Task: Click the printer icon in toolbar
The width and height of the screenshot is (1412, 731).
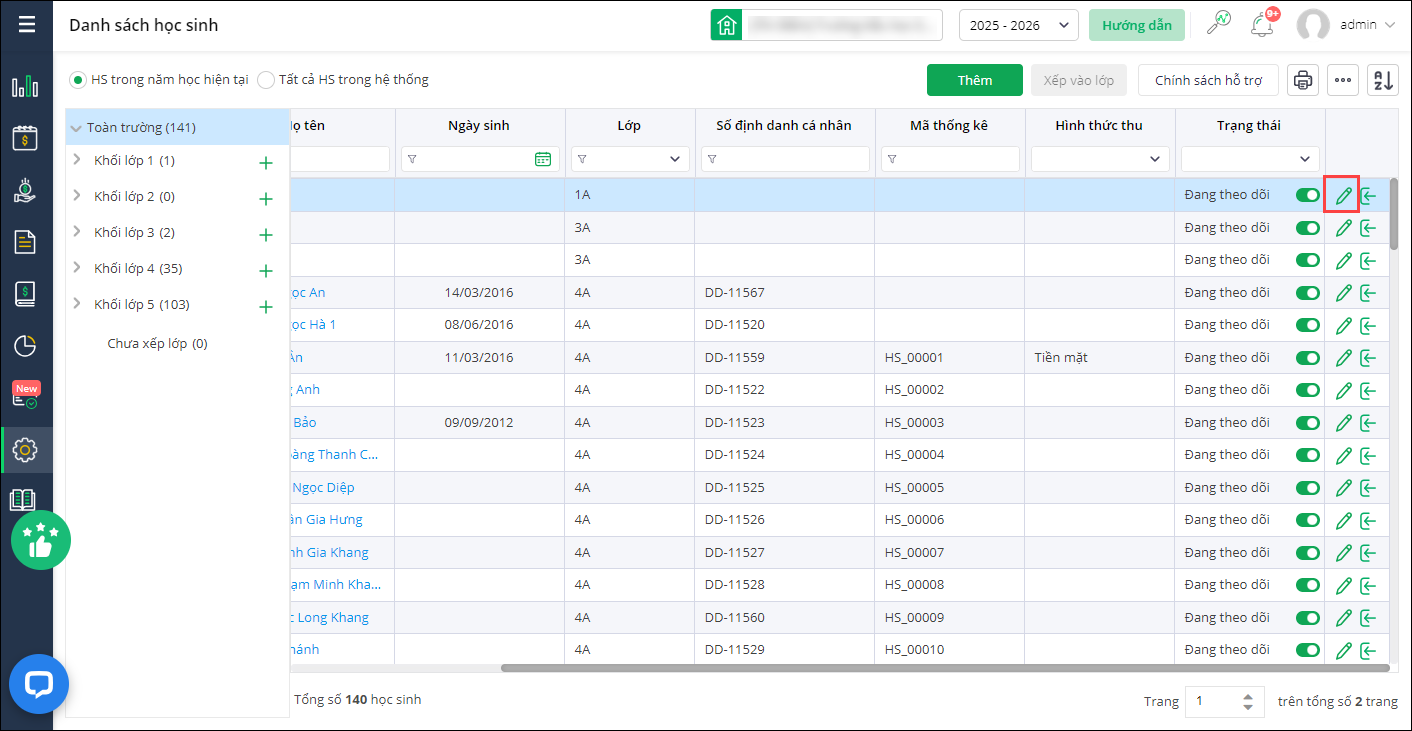Action: pyautogui.click(x=1302, y=80)
